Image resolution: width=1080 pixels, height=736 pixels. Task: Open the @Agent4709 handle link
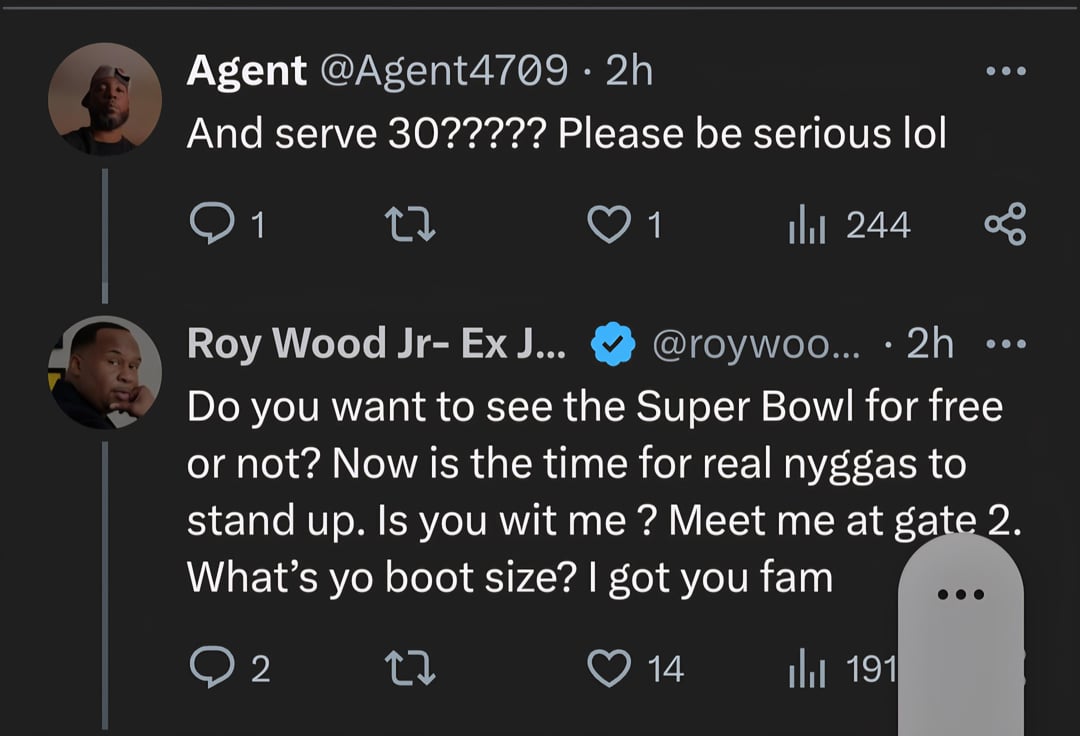(x=443, y=71)
